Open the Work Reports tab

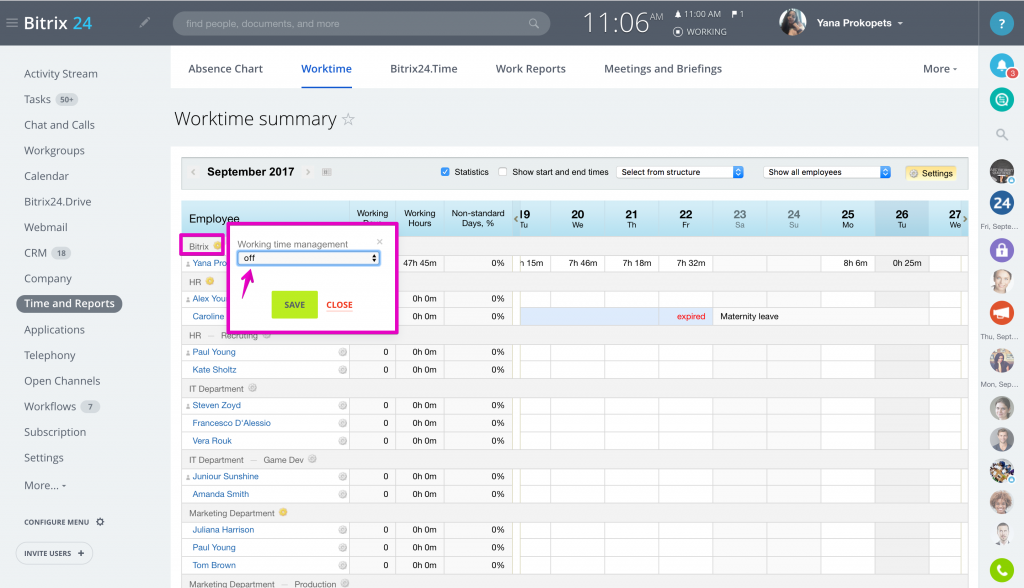[x=530, y=69]
